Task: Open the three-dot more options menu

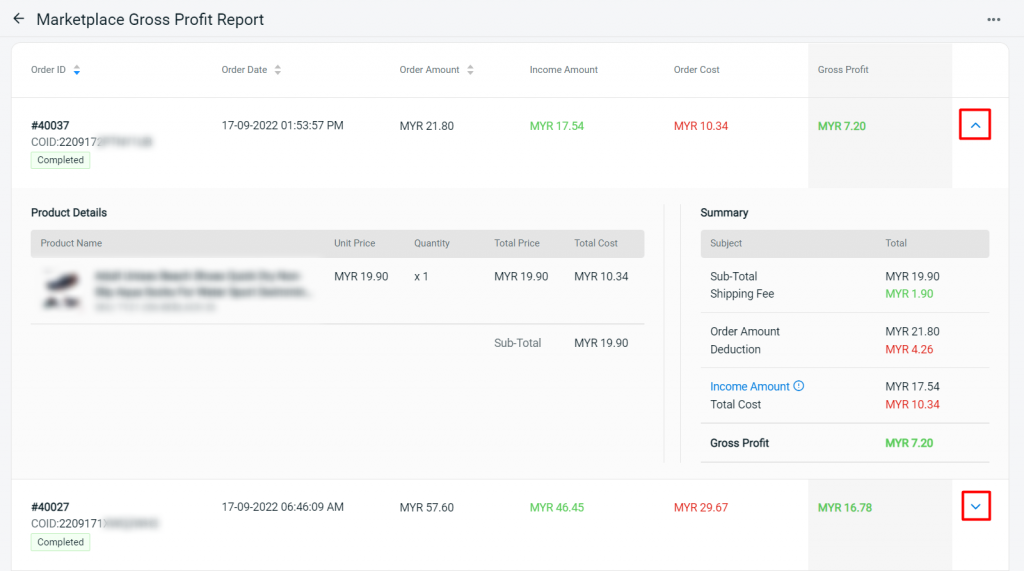Action: click(x=993, y=19)
